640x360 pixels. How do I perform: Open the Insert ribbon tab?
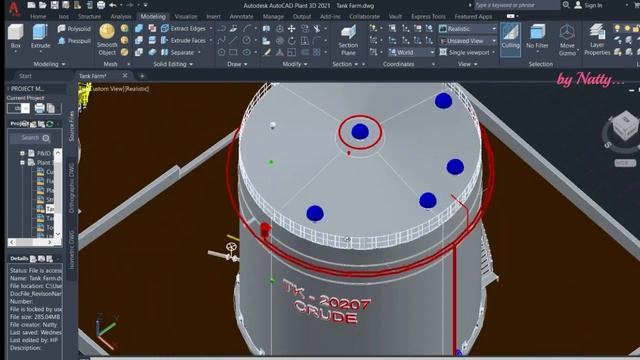pyautogui.click(x=213, y=17)
